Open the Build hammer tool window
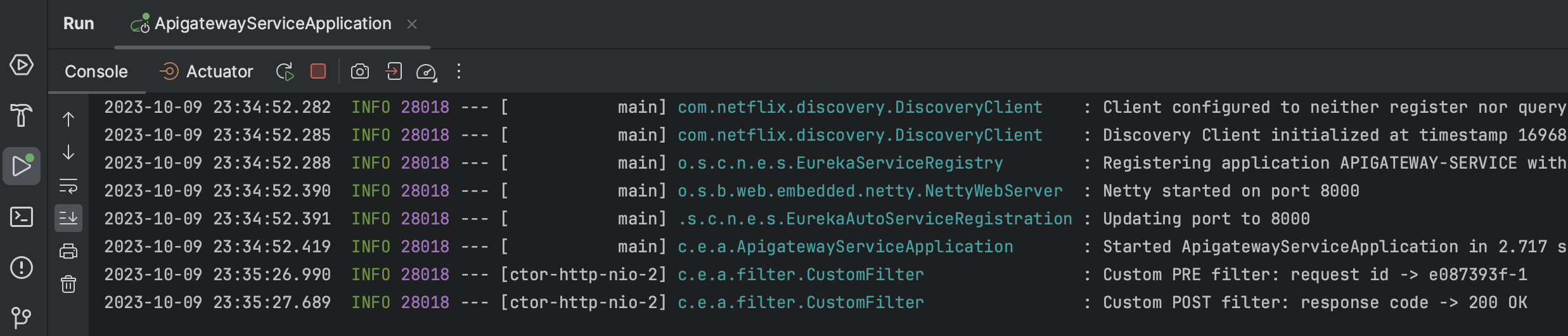The width and height of the screenshot is (1568, 336). (x=22, y=115)
